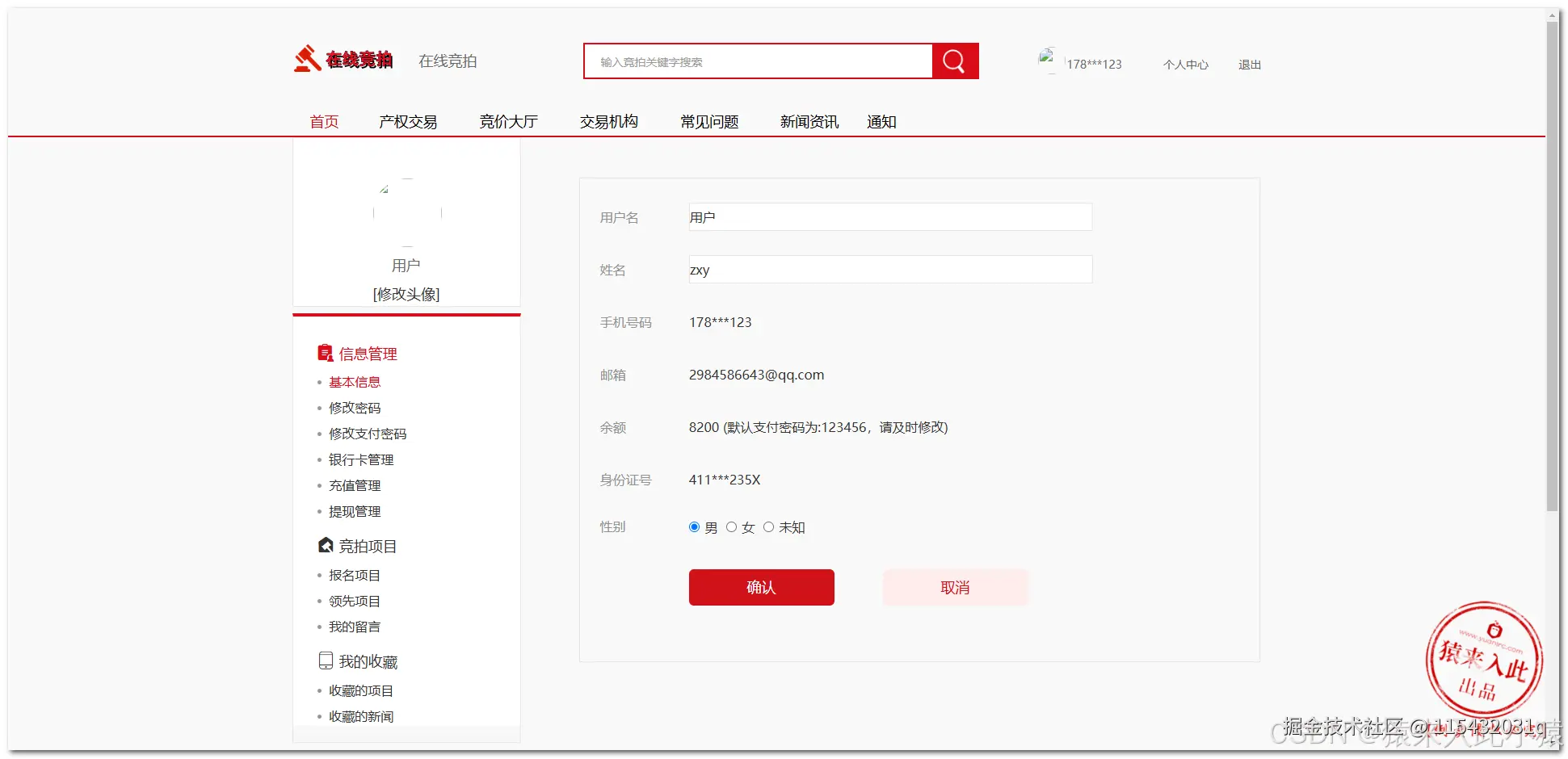Select the 未知 gender radio button
The width and height of the screenshot is (1568, 759).
tap(768, 526)
